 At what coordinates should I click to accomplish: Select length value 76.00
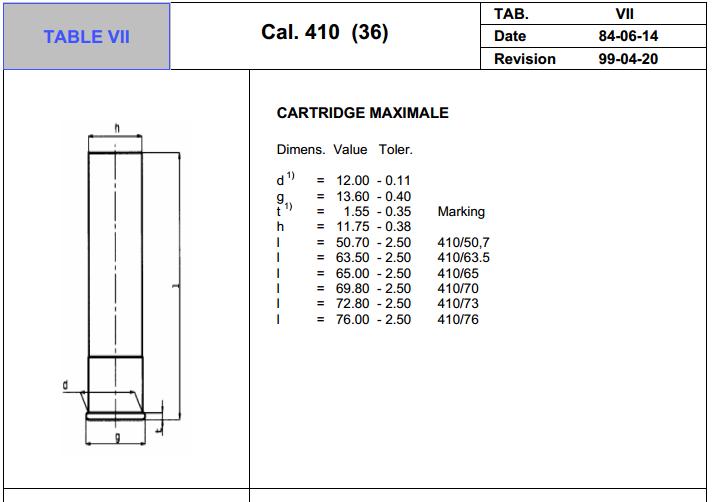tap(352, 319)
